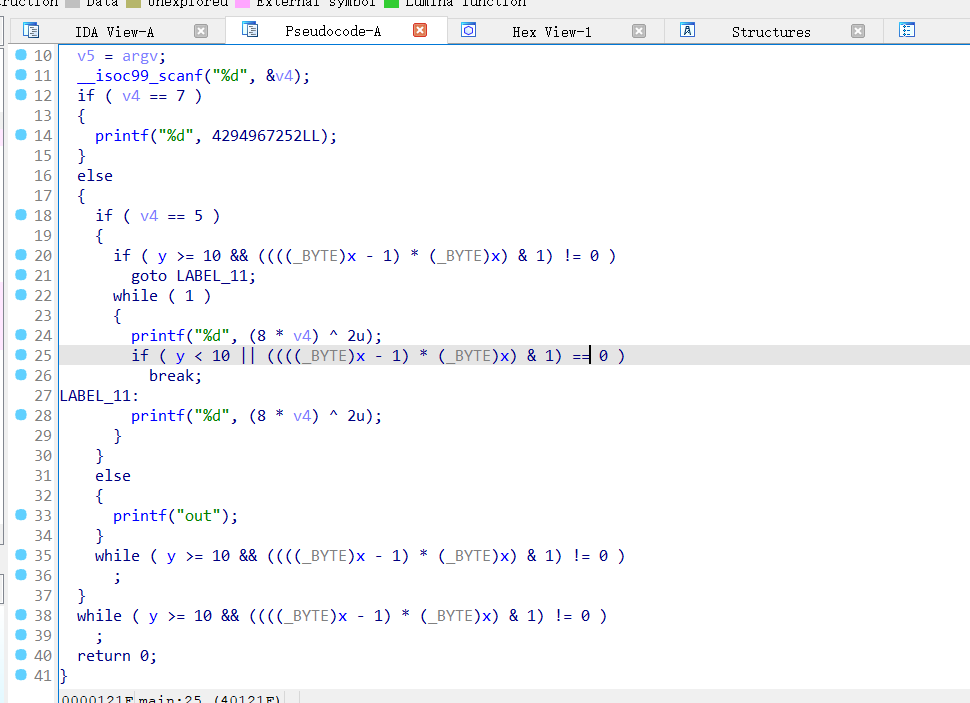The width and height of the screenshot is (970, 703).
Task: Click line number 41 in gutter
Action: (x=43, y=675)
